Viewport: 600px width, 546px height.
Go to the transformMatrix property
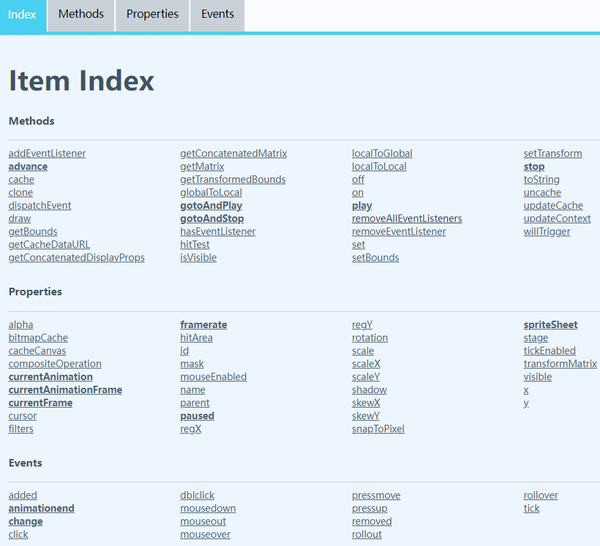point(560,364)
